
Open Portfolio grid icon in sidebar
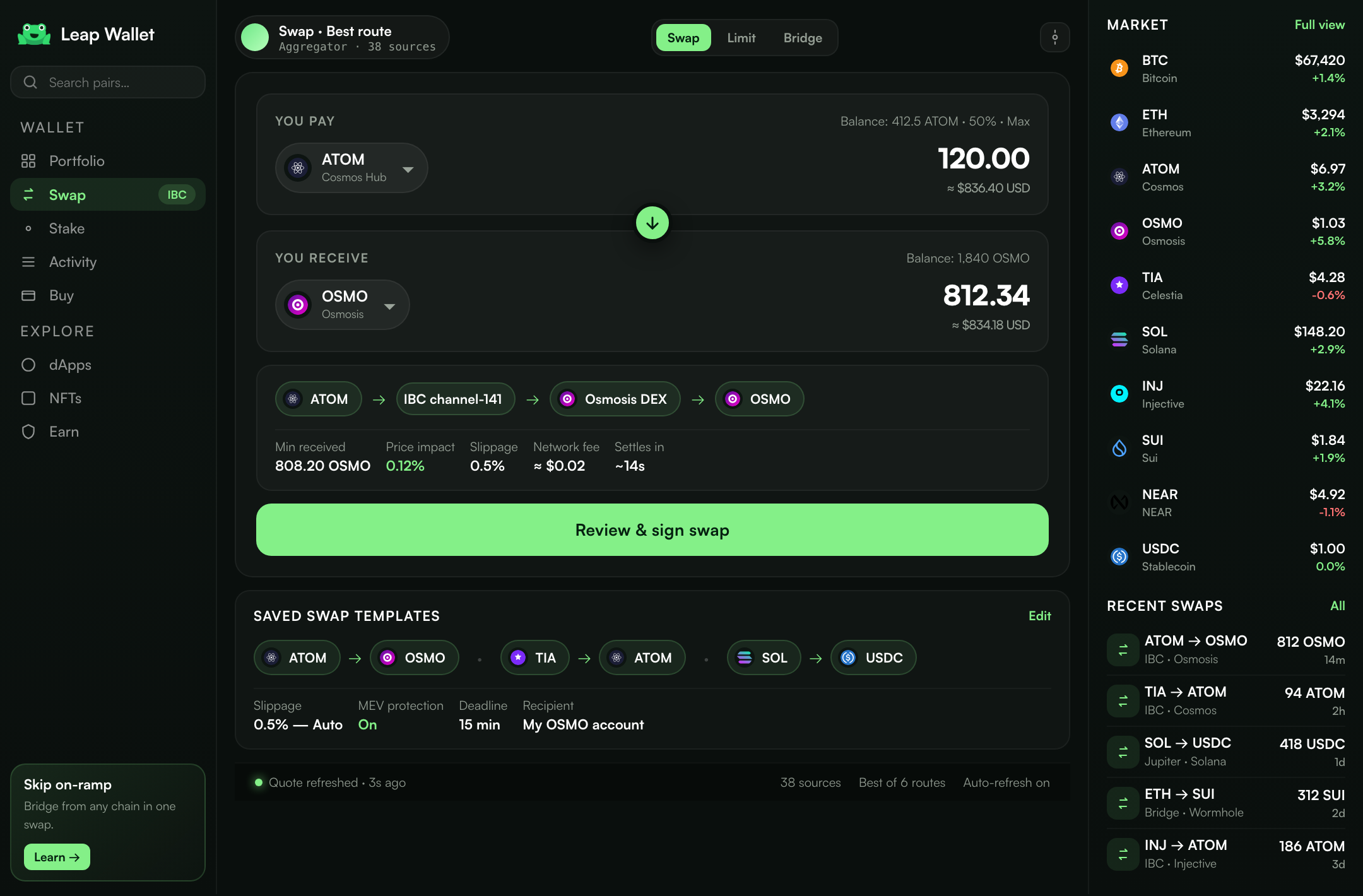click(28, 161)
